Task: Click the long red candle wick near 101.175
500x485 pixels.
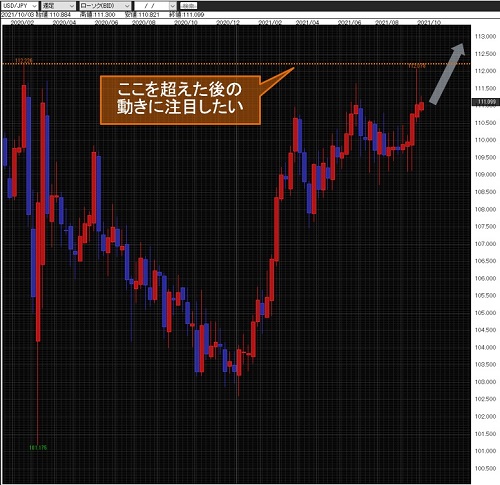Action: pyautogui.click(x=38, y=393)
